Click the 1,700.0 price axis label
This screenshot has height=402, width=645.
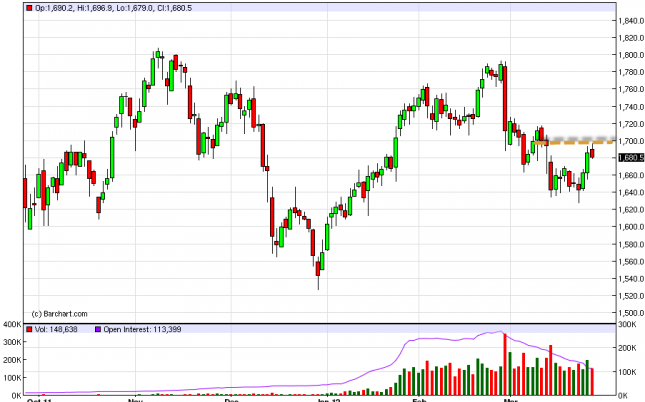pos(631,141)
